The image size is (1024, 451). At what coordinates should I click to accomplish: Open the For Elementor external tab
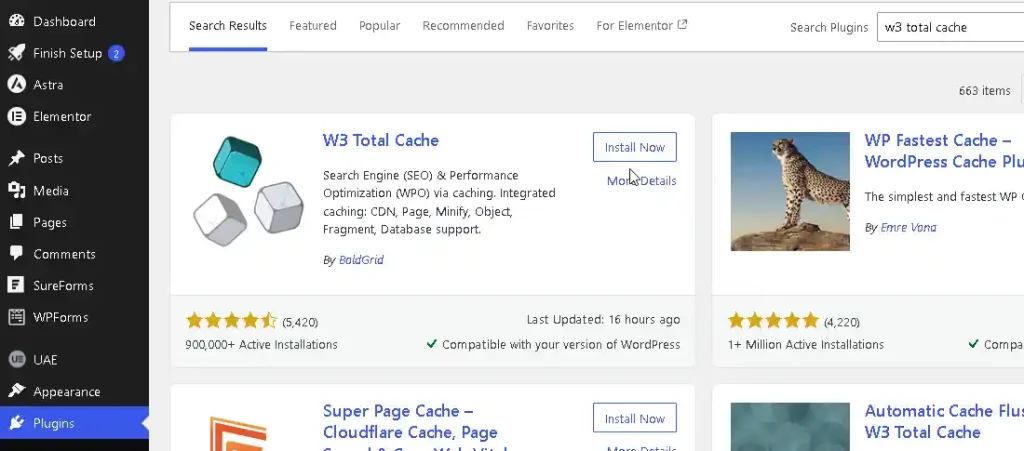(x=641, y=25)
